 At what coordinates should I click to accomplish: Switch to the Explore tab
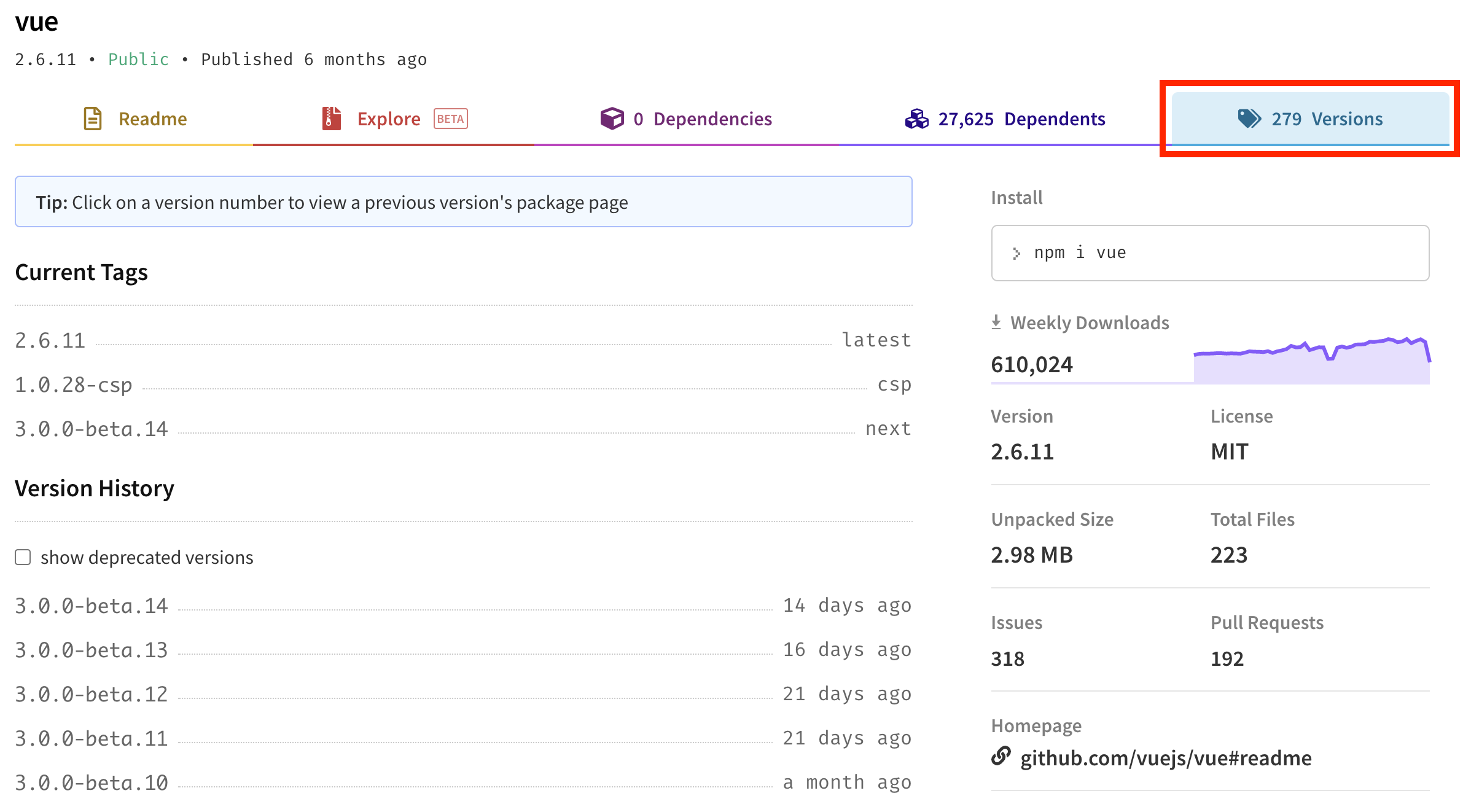point(394,119)
